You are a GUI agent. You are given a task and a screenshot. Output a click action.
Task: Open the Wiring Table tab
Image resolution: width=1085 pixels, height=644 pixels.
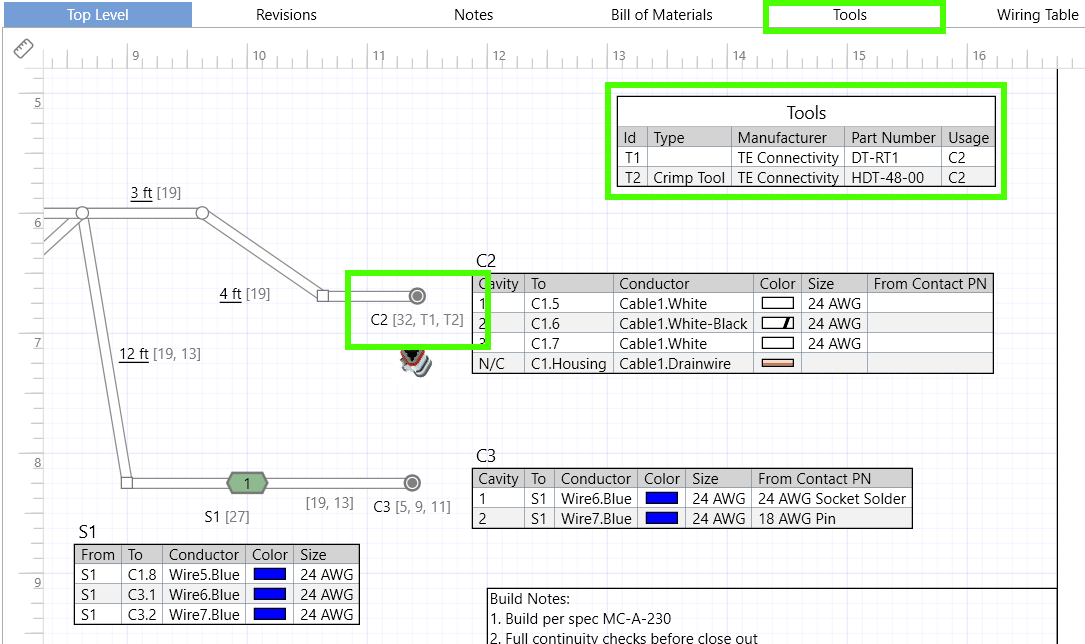point(1037,15)
